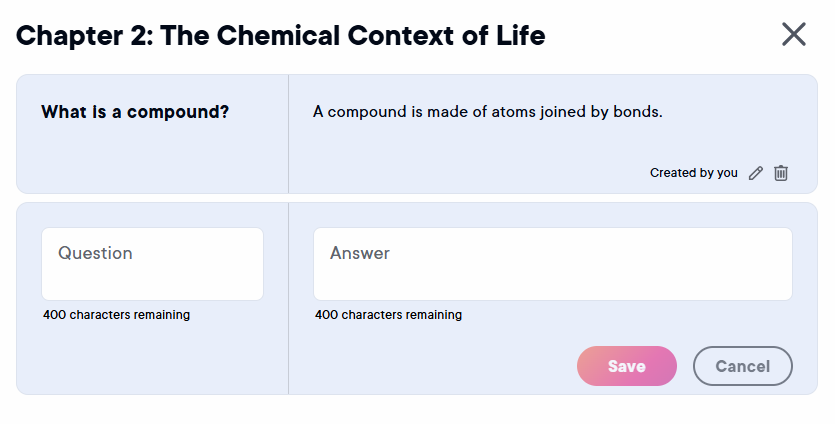Close the Chapter 2 flashcard dialog

click(x=793, y=35)
